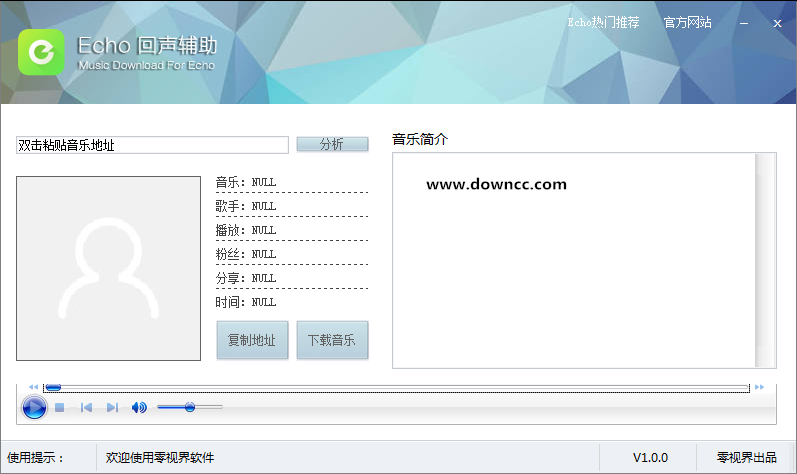The height and width of the screenshot is (474, 797).
Task: Skip to the previous track
Action: 86,407
